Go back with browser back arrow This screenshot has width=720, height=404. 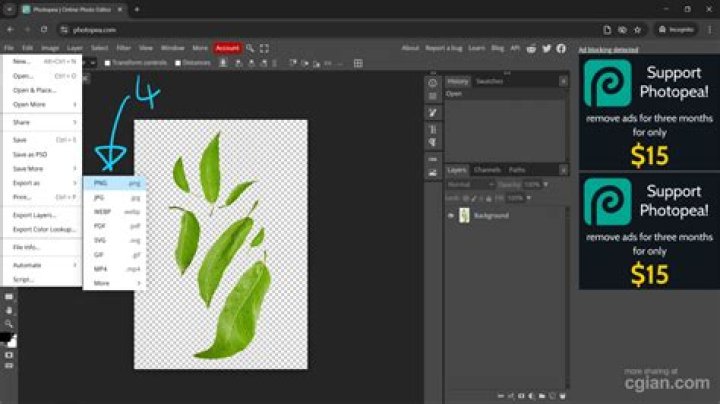tap(10, 29)
